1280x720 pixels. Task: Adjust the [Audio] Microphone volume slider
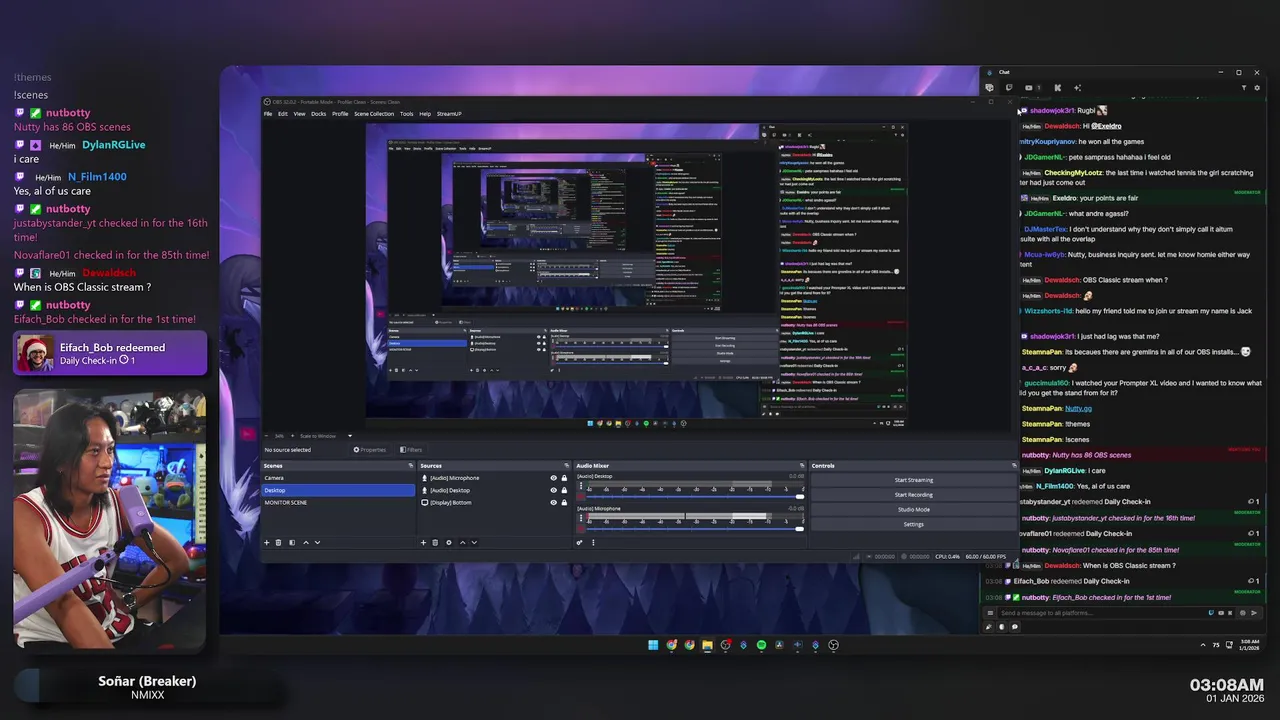pos(695,529)
